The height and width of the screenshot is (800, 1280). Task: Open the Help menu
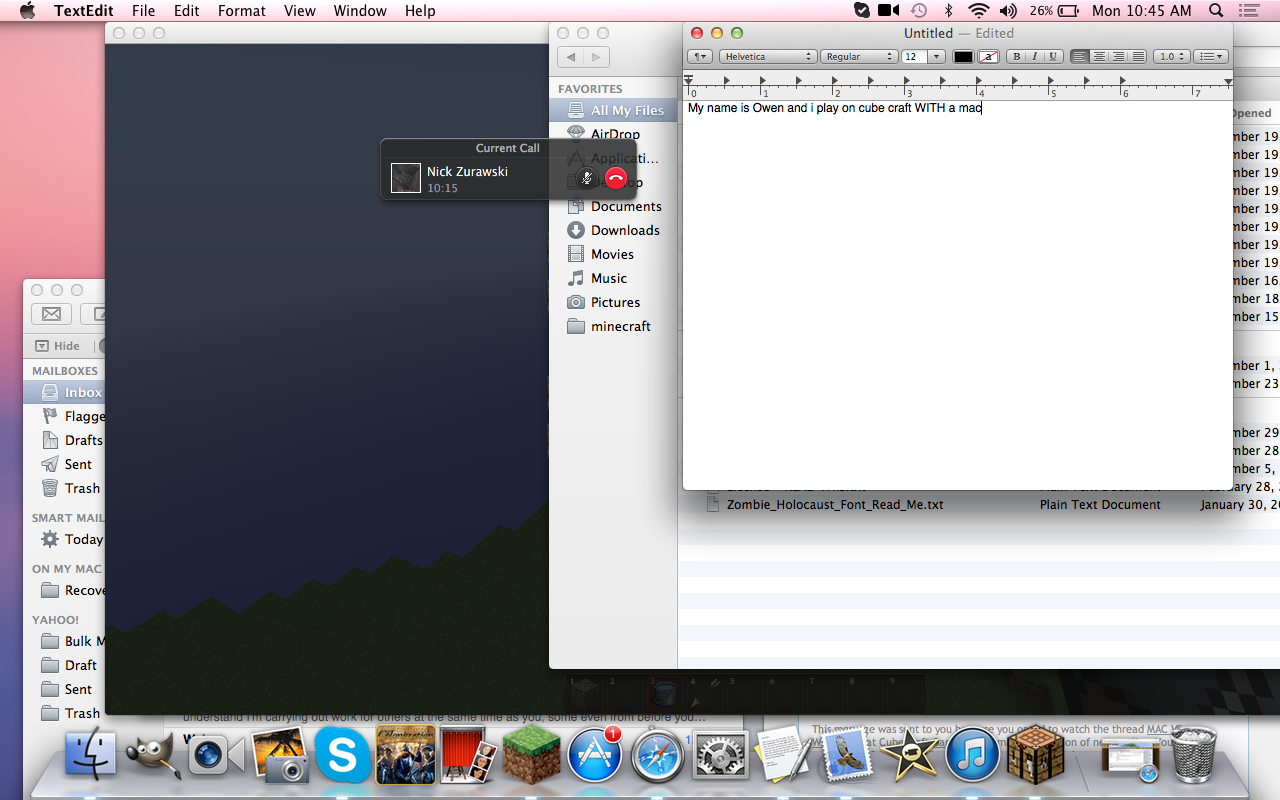pos(420,11)
